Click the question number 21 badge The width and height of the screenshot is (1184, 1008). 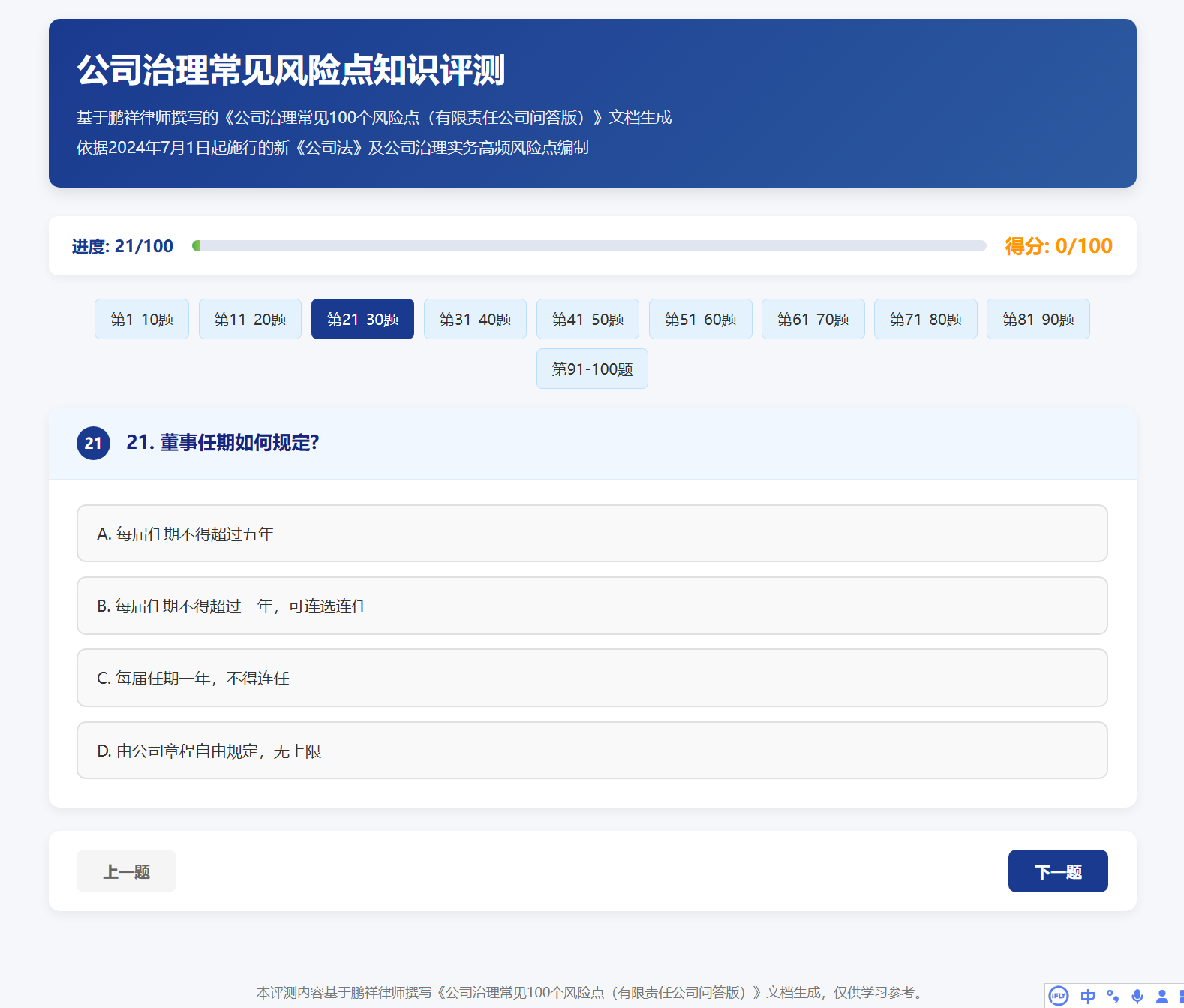click(93, 443)
